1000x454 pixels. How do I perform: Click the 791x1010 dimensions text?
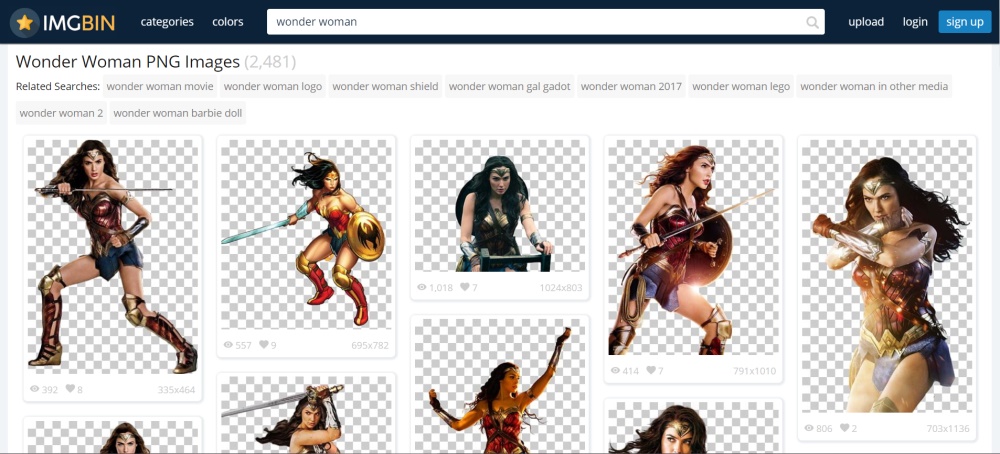pos(754,370)
